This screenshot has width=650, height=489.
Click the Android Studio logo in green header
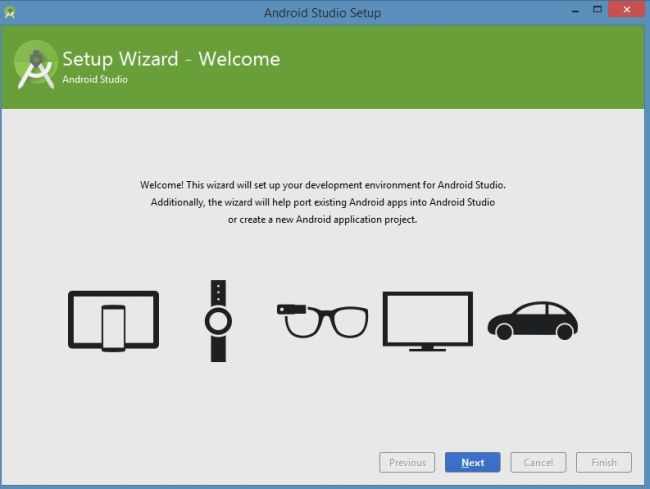coord(36,65)
